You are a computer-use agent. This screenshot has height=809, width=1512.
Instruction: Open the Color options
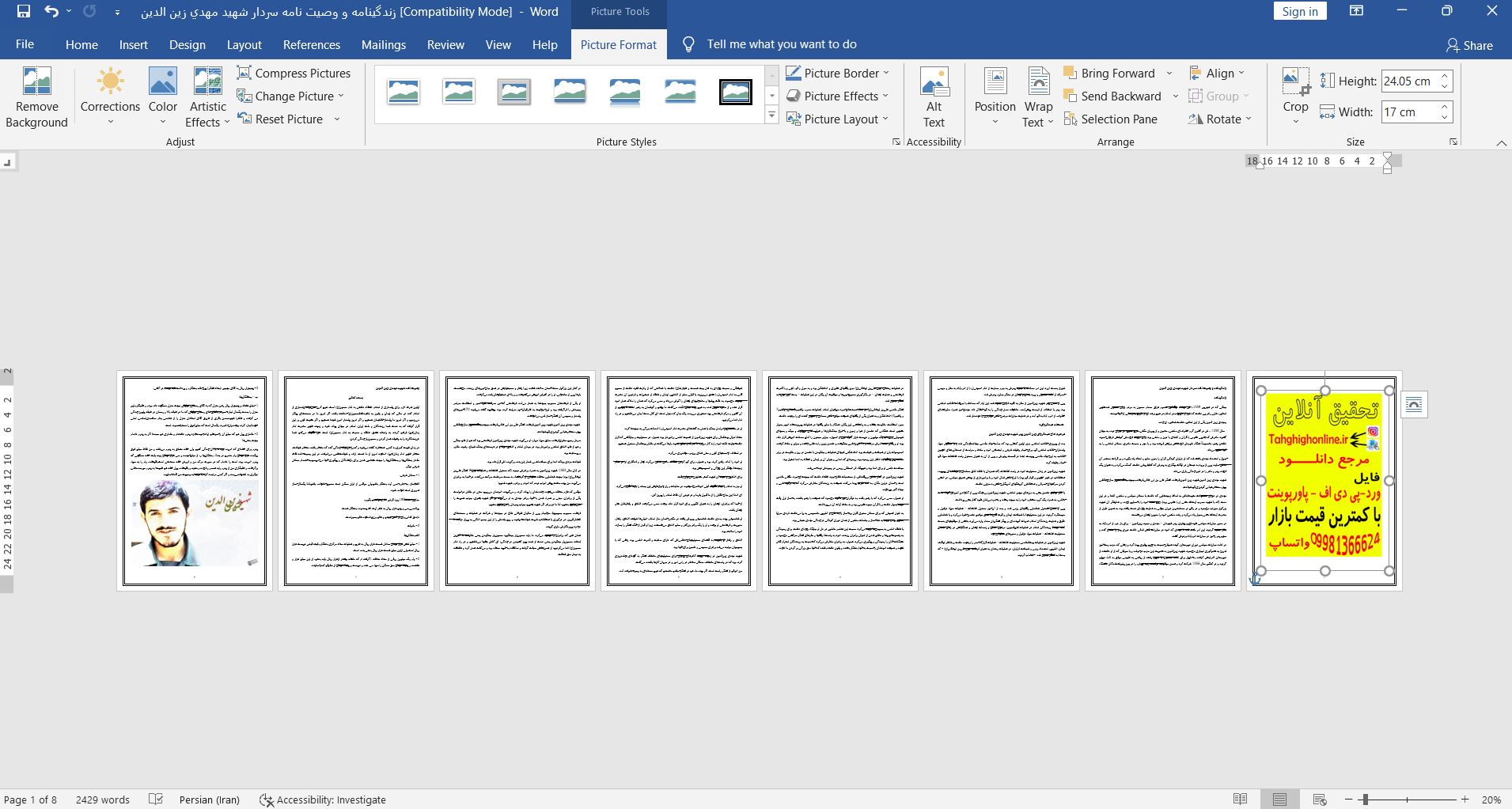click(x=162, y=97)
